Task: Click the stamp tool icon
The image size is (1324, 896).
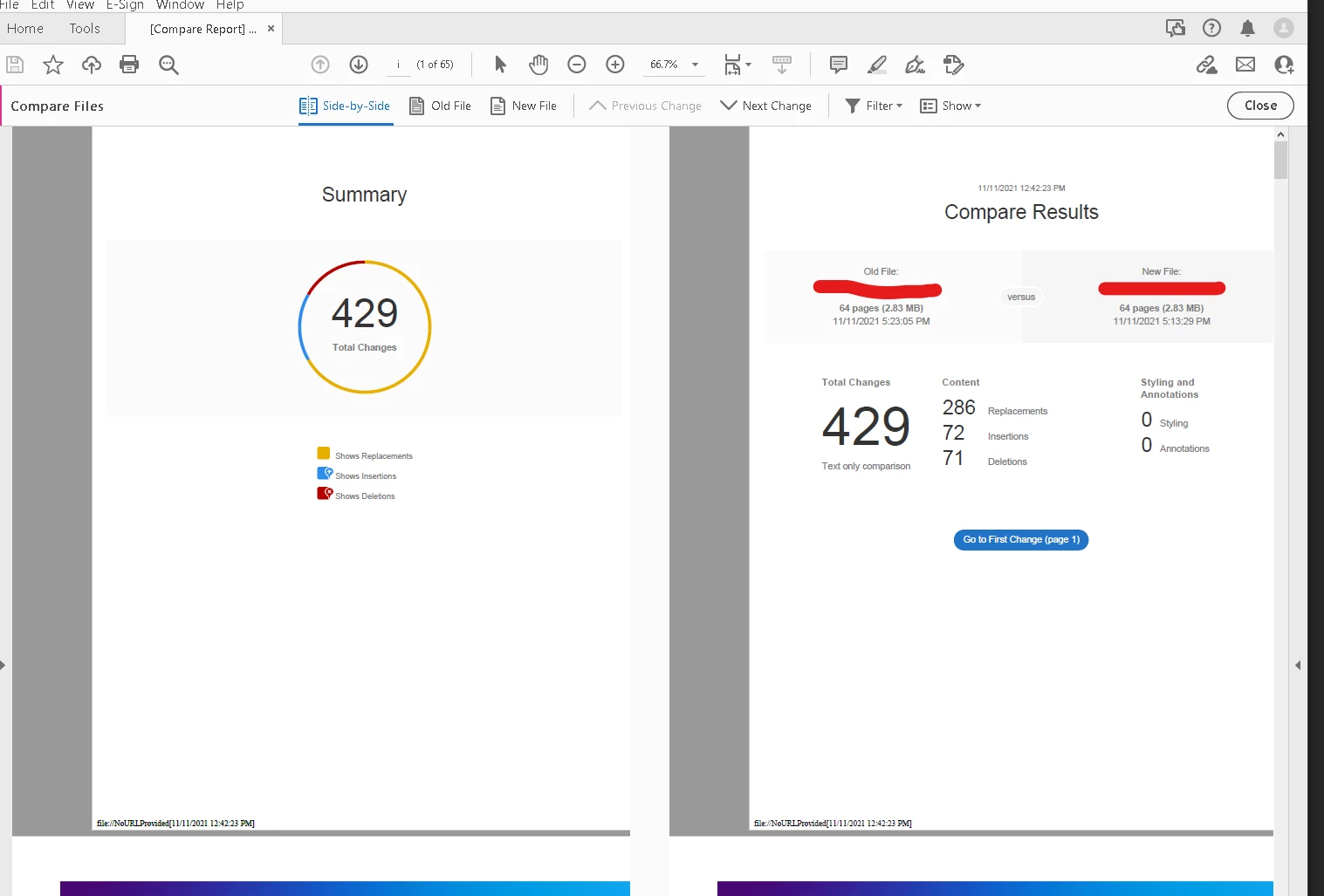Action: point(954,65)
